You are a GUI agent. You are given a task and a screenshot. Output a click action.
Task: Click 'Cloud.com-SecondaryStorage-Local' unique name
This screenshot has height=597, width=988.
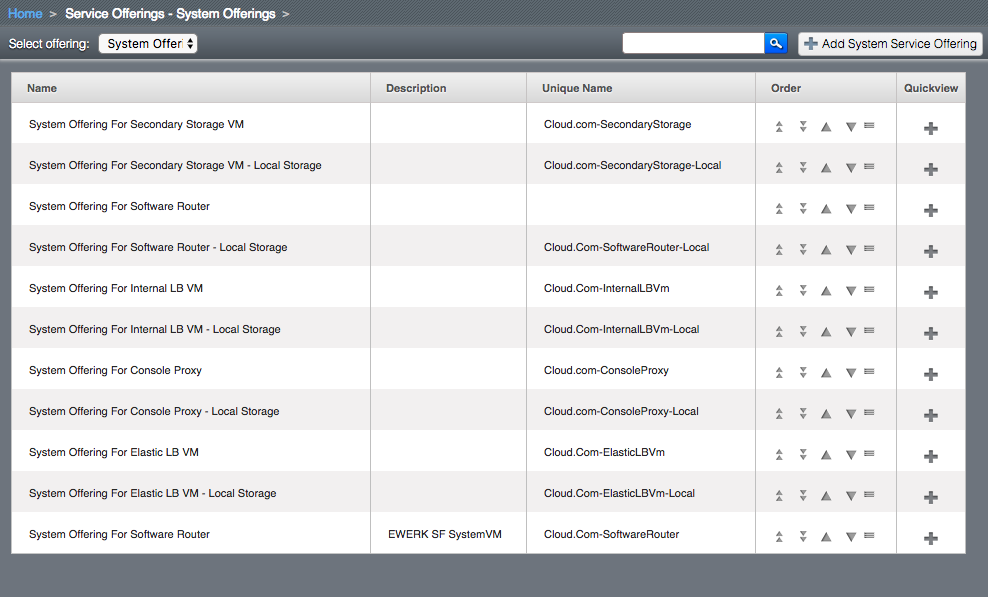(633, 165)
